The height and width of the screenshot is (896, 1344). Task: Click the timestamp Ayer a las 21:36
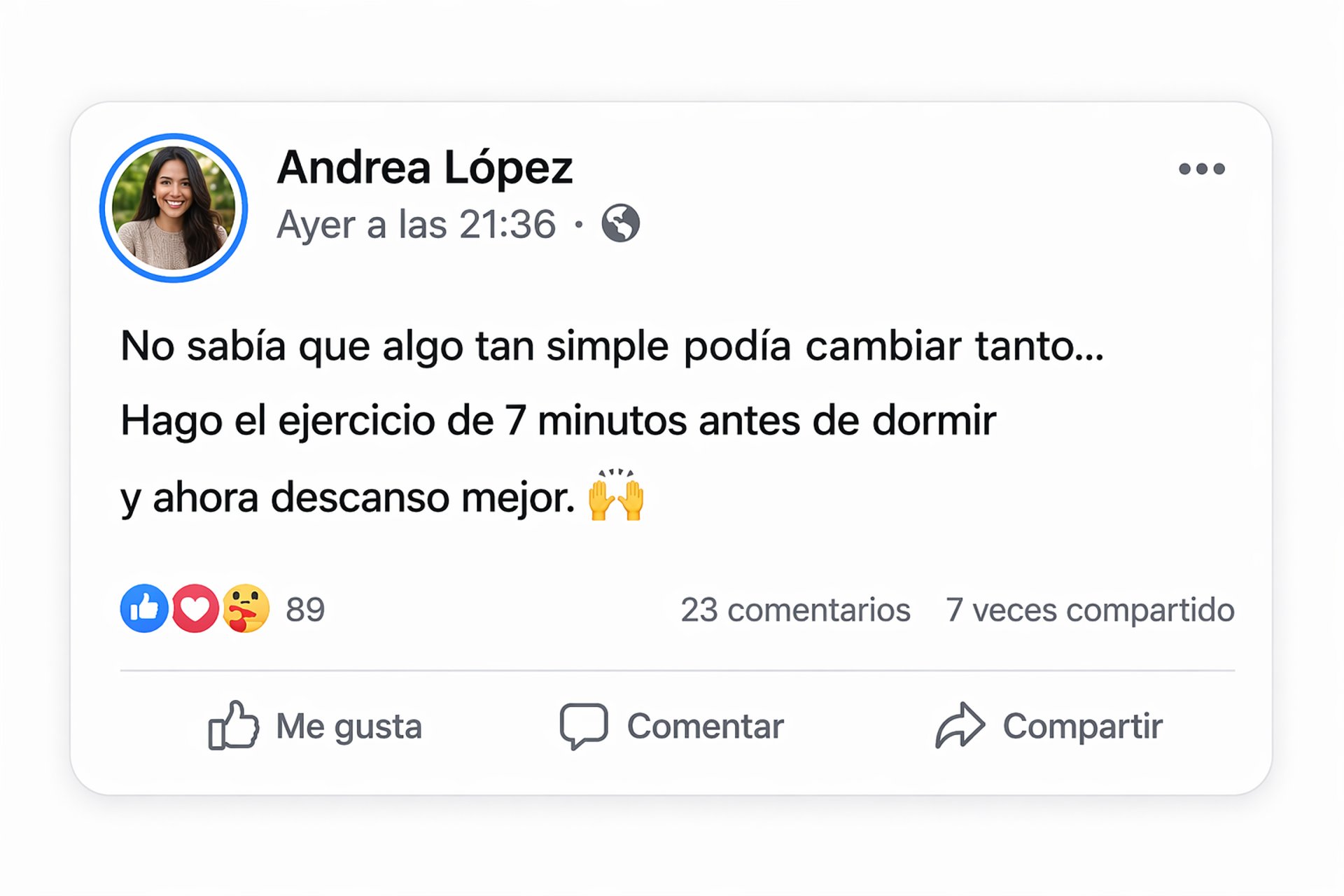click(x=416, y=225)
